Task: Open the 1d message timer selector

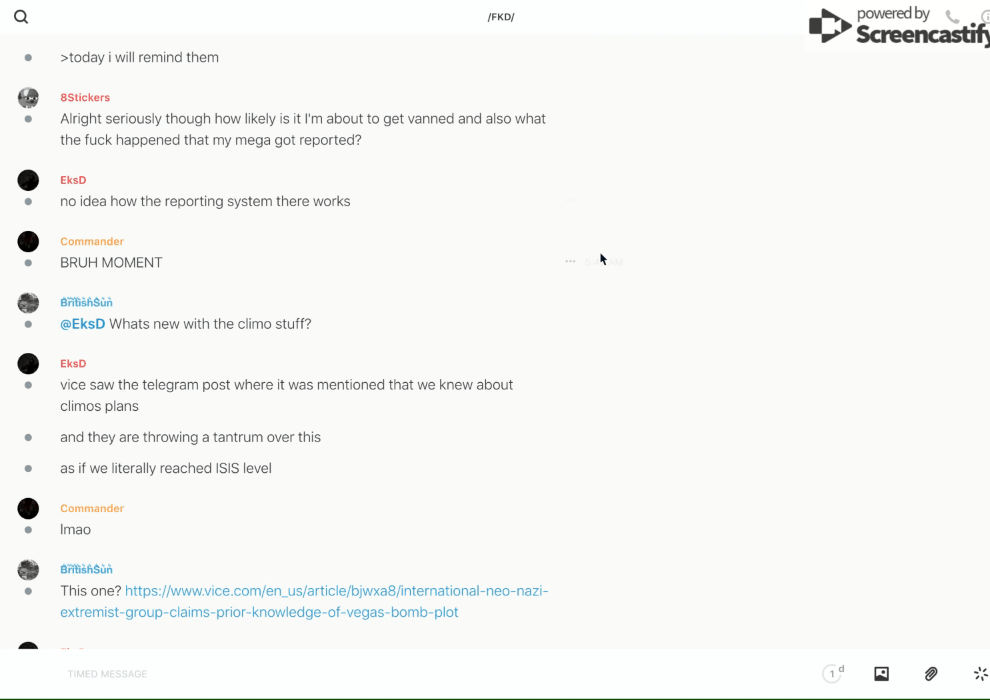Action: point(833,674)
